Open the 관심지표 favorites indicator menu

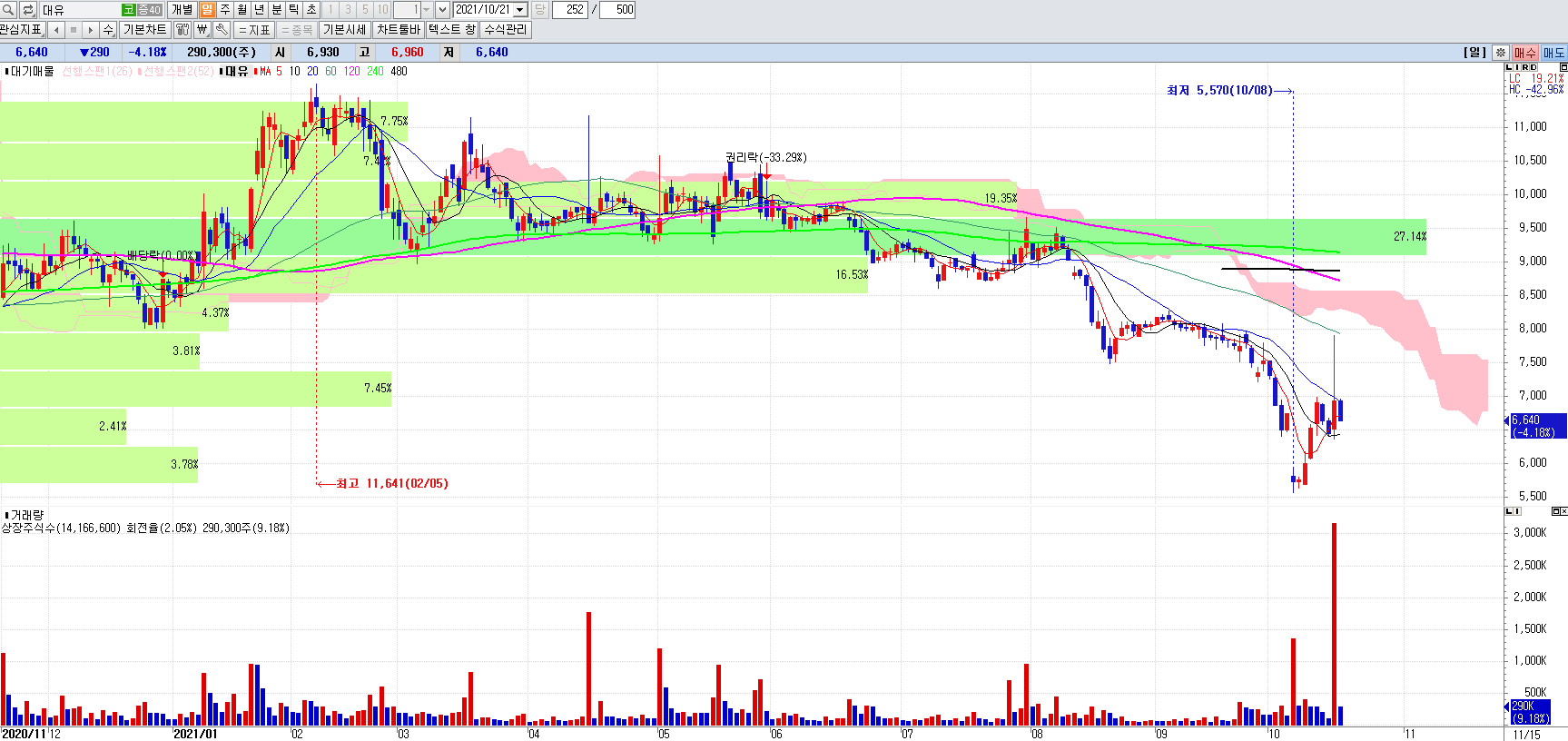pos(22,29)
